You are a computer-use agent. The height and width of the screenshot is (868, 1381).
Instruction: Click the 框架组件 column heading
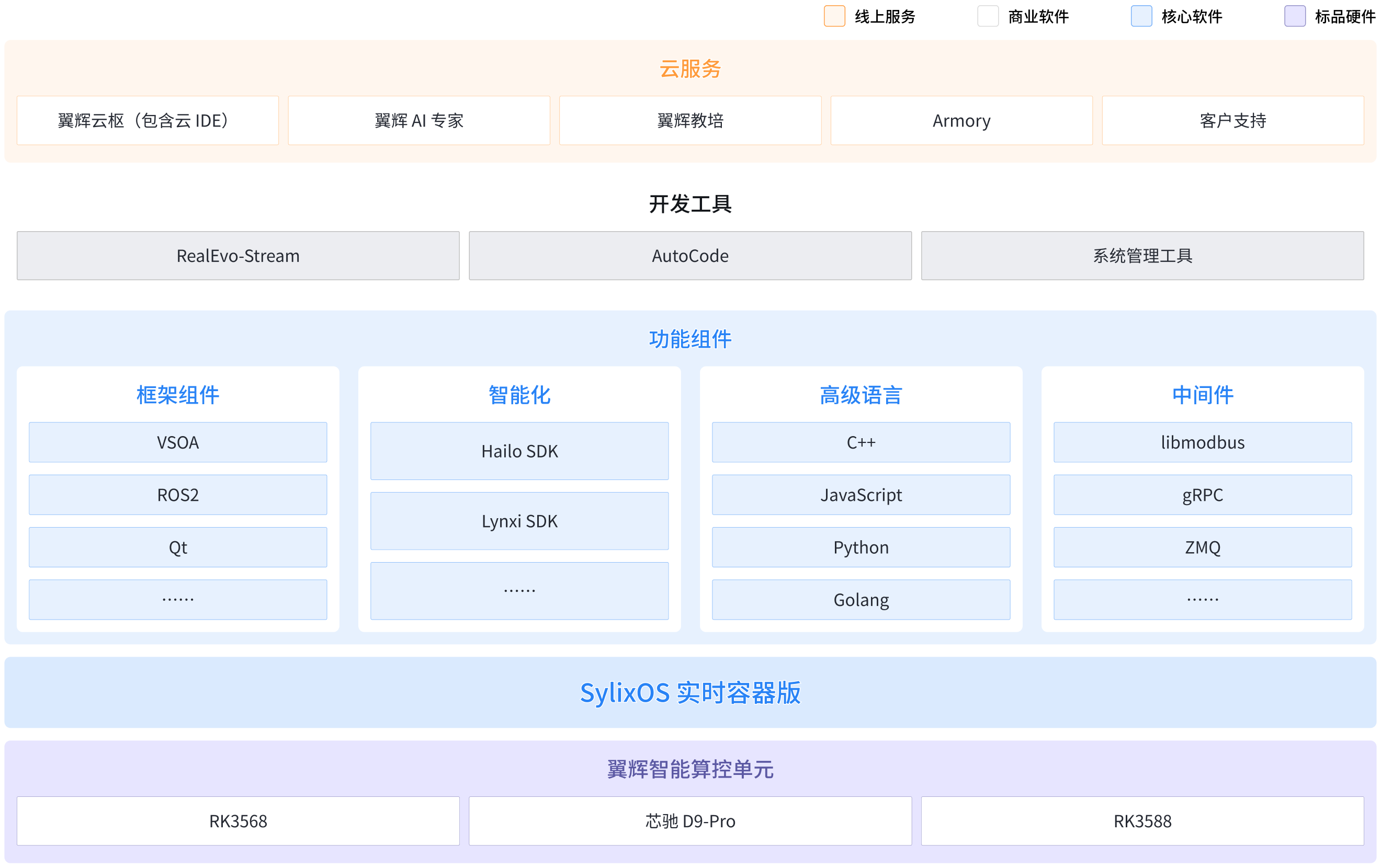coord(178,395)
